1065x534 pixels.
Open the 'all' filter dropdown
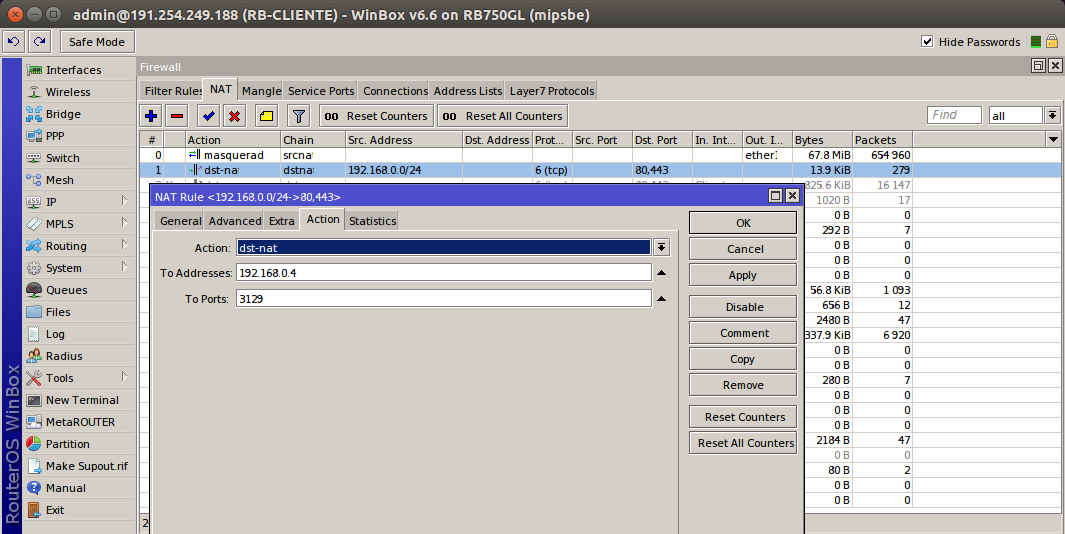click(x=1052, y=115)
